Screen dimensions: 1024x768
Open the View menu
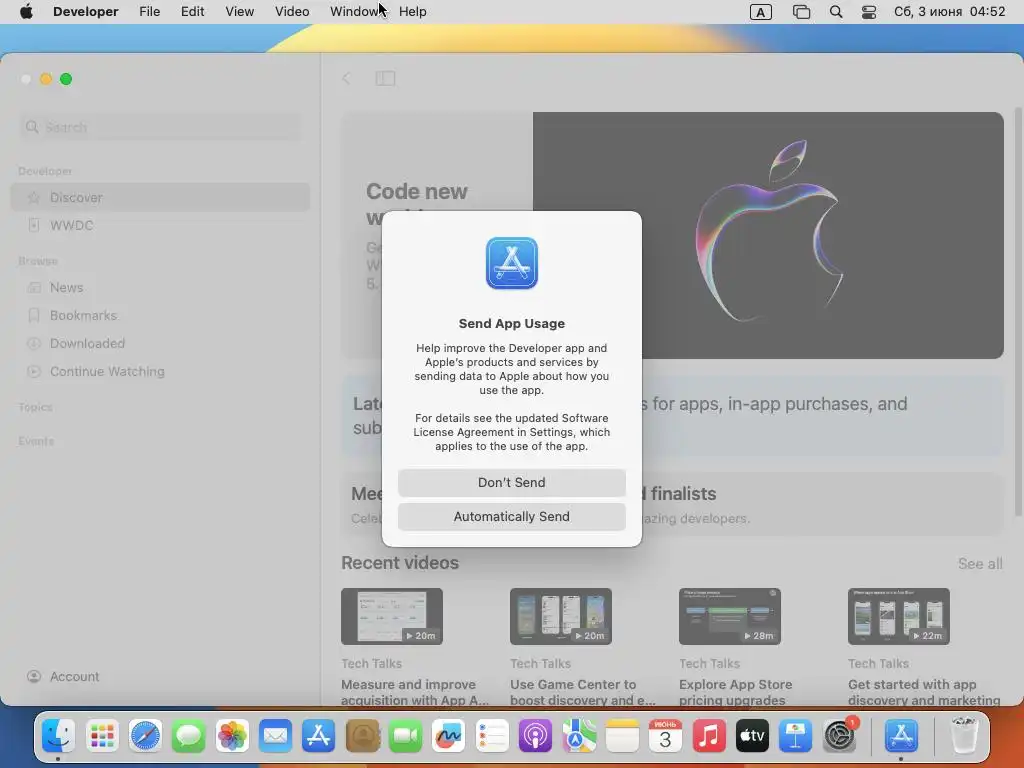[240, 12]
